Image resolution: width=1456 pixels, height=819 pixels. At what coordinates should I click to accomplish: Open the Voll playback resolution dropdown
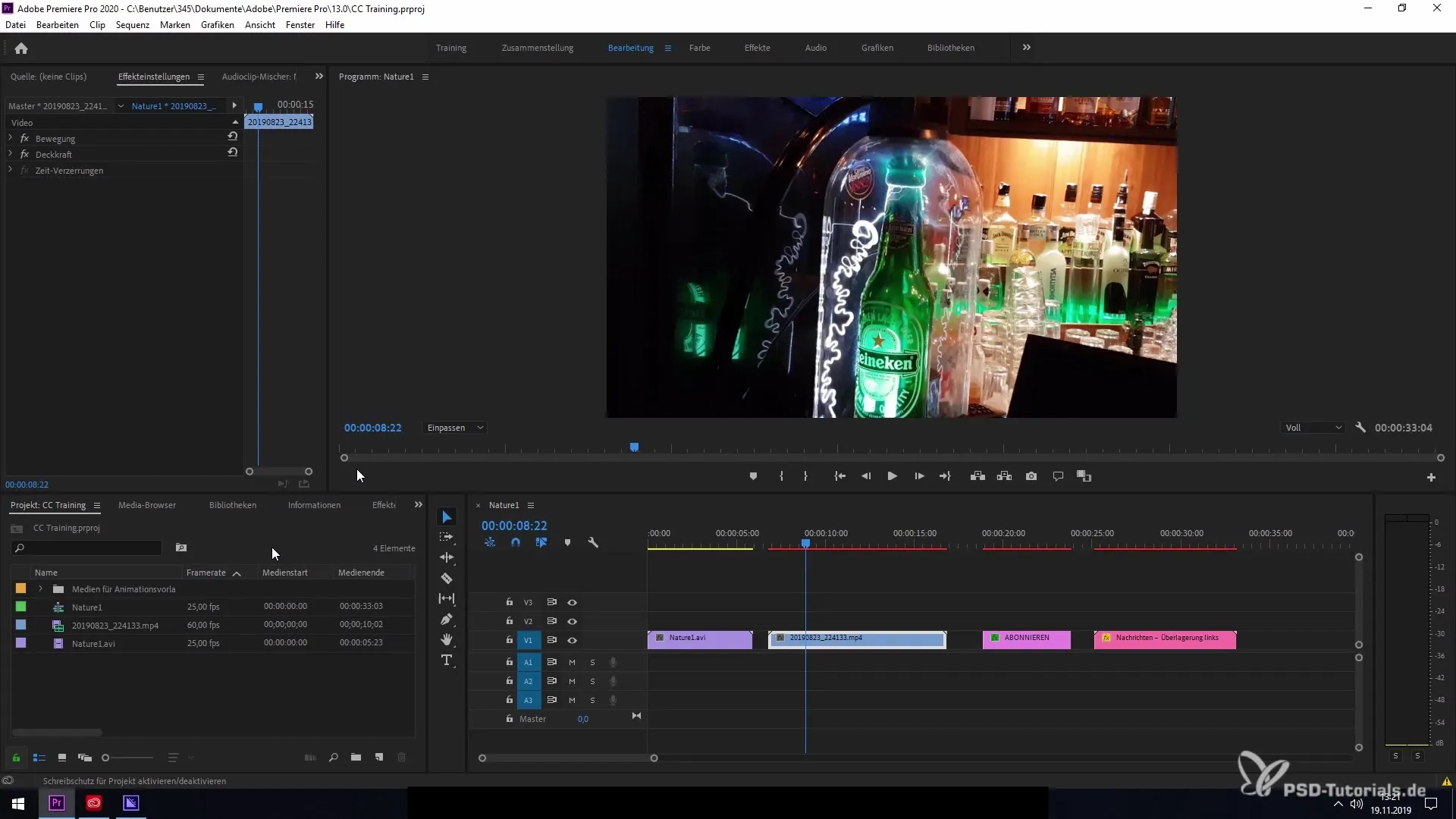[x=1313, y=428]
